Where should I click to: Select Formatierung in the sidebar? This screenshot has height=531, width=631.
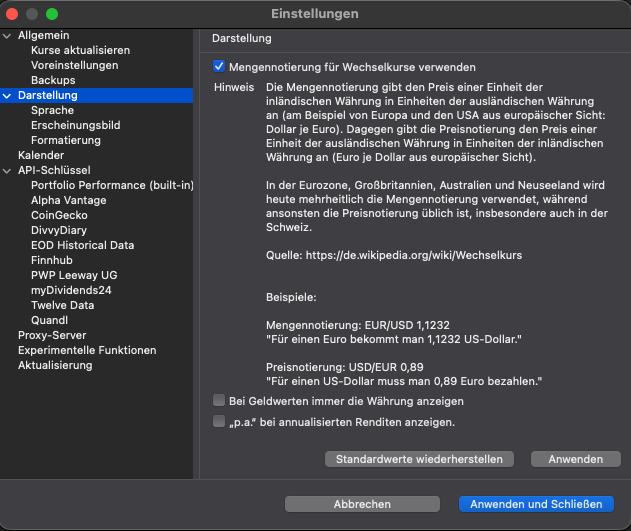coord(65,140)
